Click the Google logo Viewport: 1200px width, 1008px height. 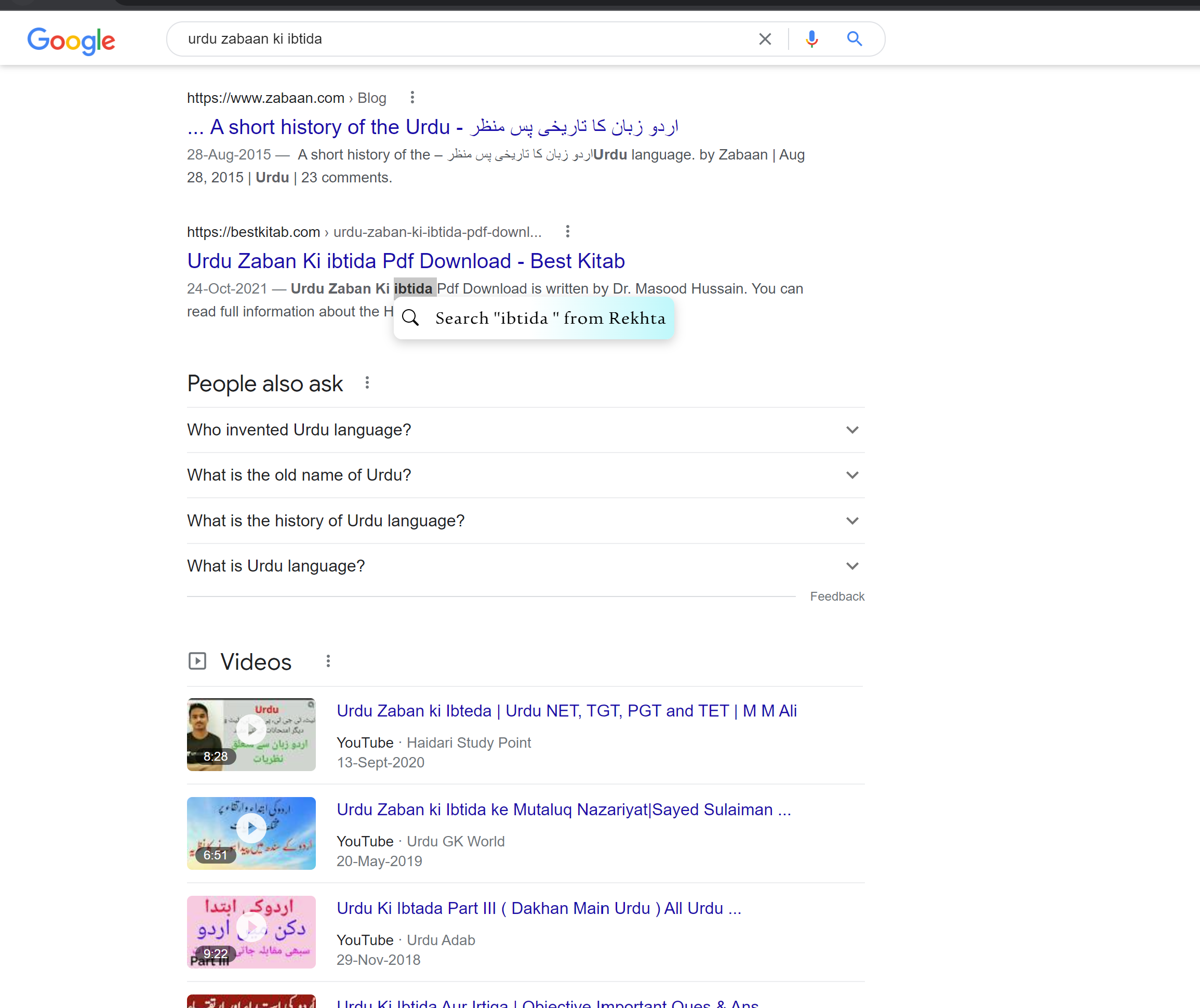[71, 40]
